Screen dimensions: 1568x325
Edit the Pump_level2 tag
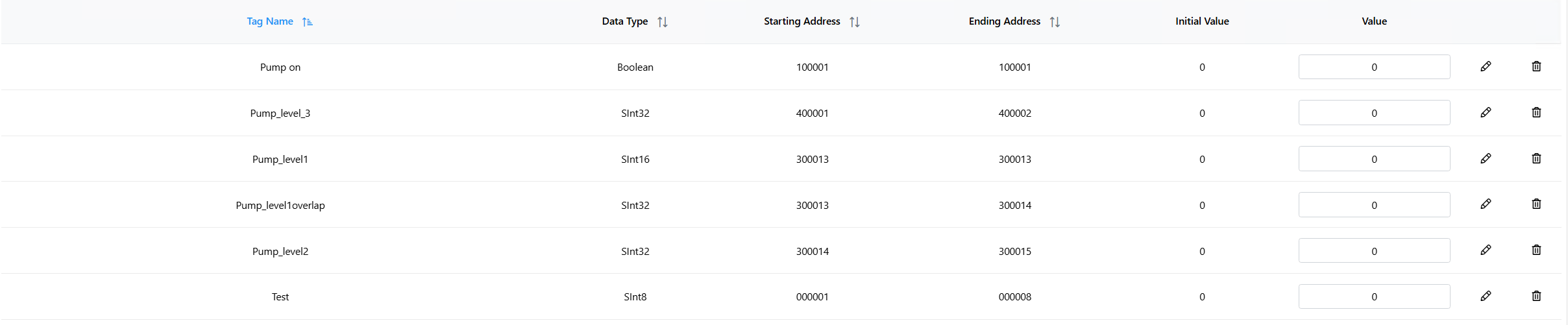pyautogui.click(x=1486, y=250)
